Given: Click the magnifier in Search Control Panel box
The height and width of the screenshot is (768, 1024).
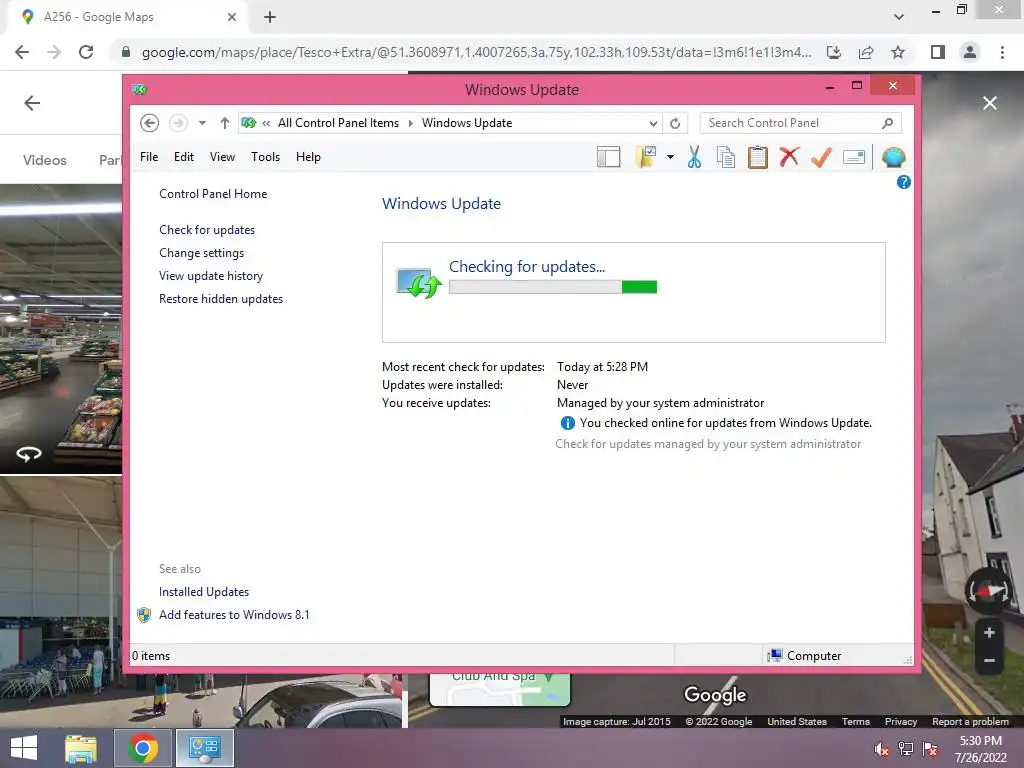Looking at the screenshot, I should (x=887, y=123).
